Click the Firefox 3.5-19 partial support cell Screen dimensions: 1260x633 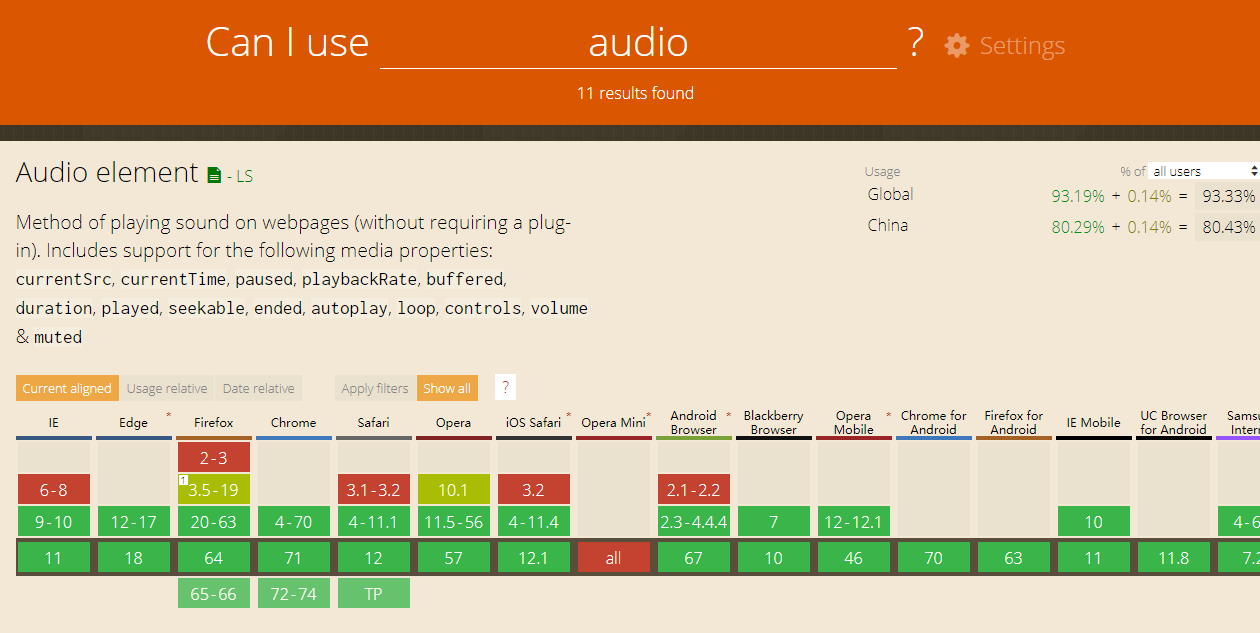click(213, 489)
